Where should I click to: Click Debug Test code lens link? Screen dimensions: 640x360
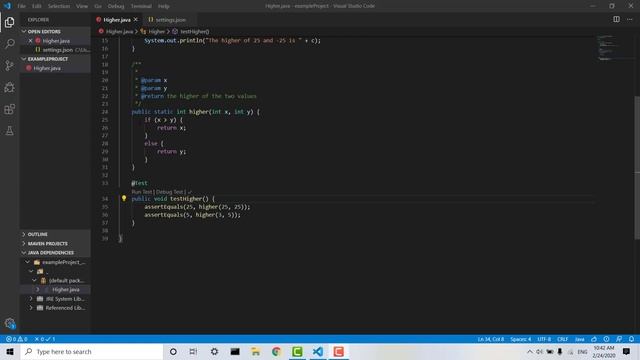tap(170, 192)
